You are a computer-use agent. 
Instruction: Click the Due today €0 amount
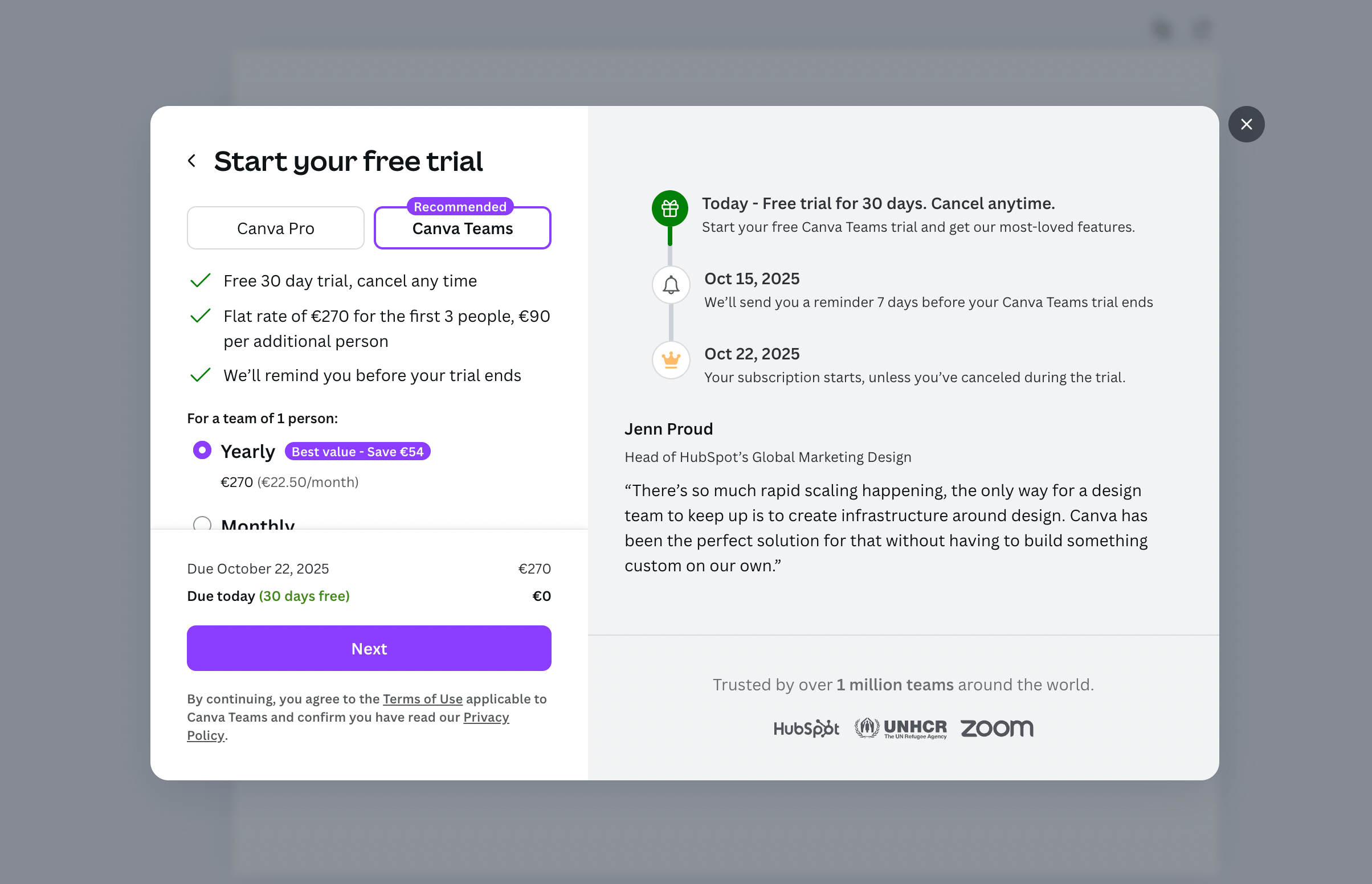coord(541,596)
